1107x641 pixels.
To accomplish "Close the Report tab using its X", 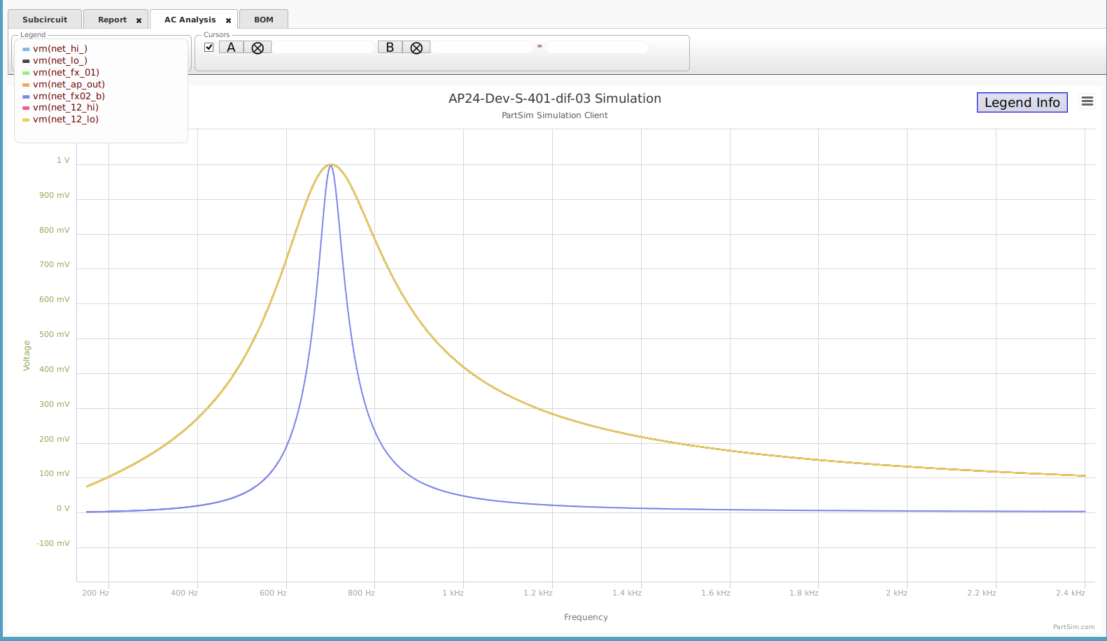I will tap(139, 20).
